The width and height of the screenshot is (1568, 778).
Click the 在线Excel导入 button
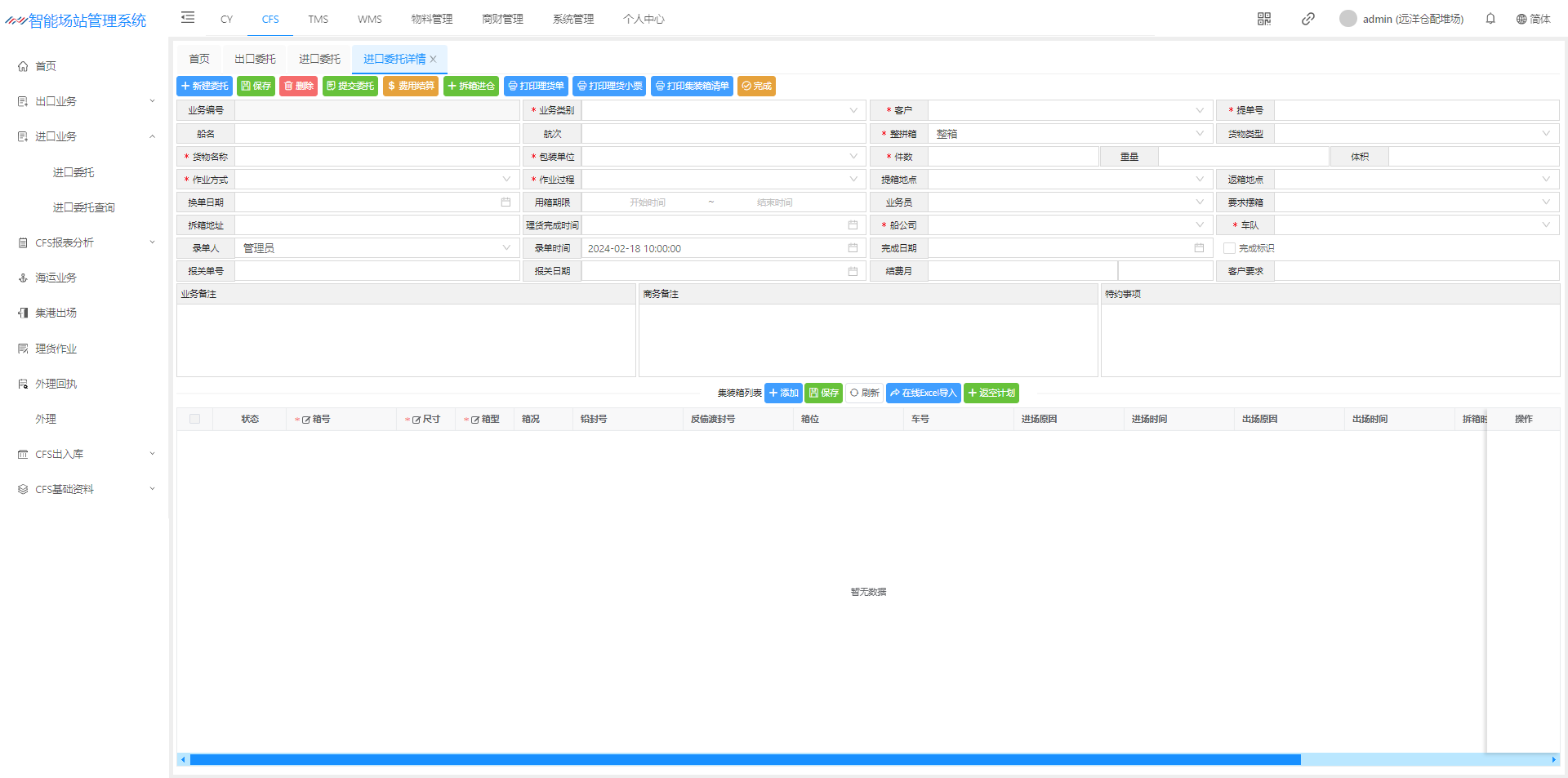(923, 393)
